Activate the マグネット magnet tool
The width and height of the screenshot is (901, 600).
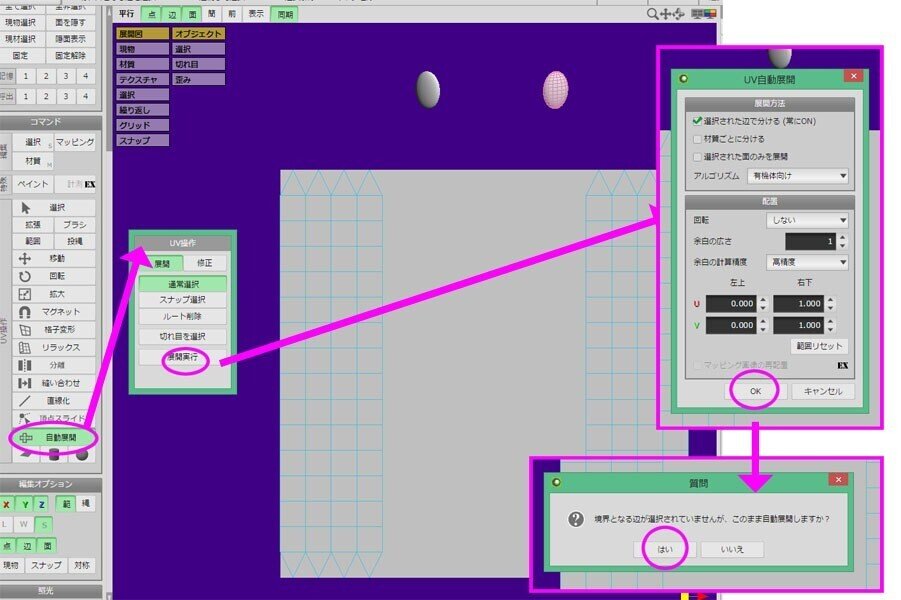coord(53,312)
